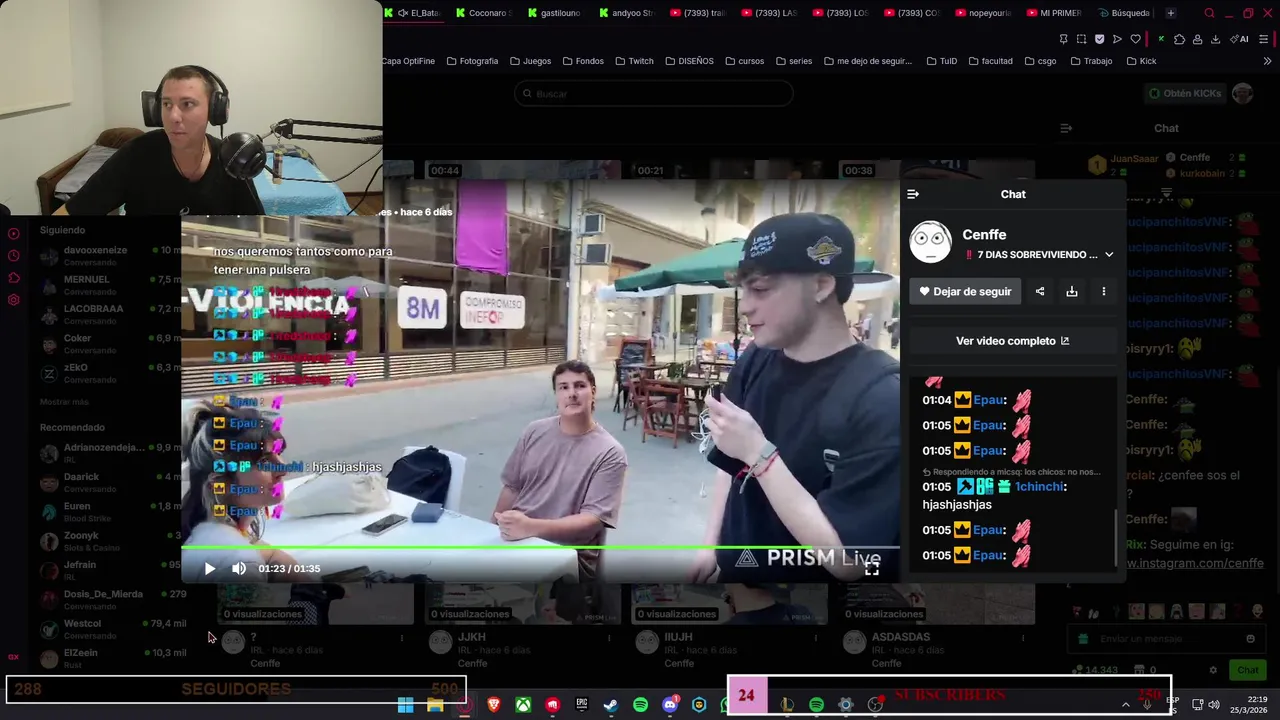The height and width of the screenshot is (720, 1280).
Task: Open the Twitch bookmarks folder
Action: tap(634, 61)
